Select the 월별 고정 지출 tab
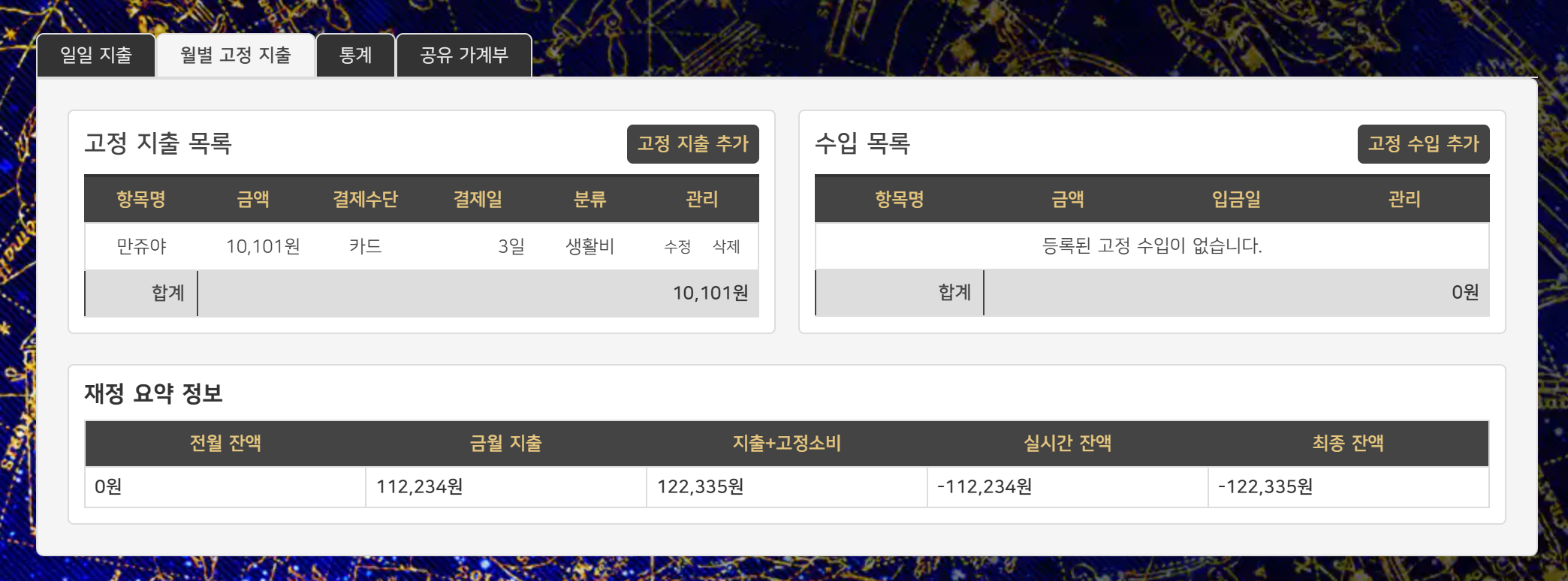The width and height of the screenshot is (1568, 581). [x=235, y=56]
